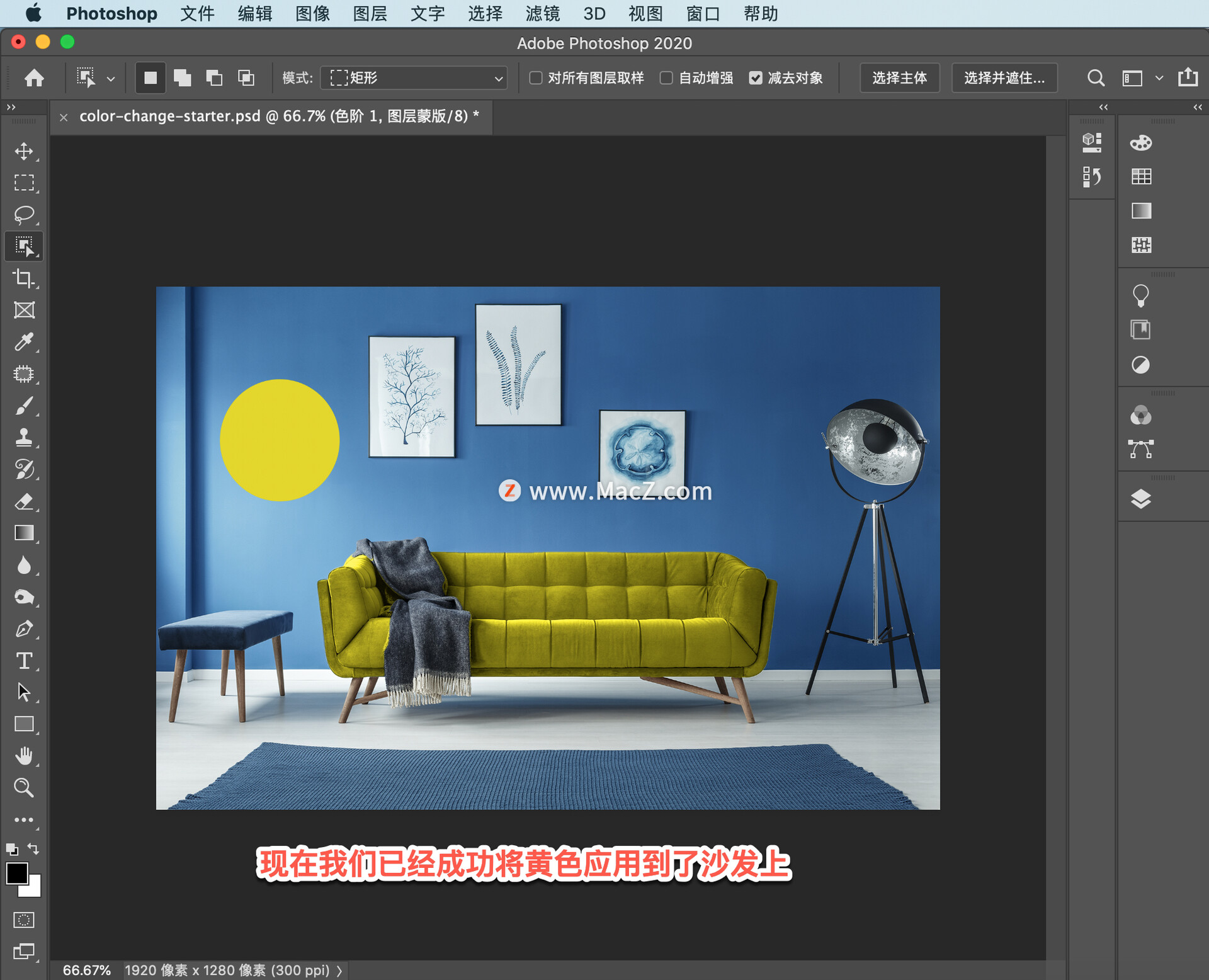Viewport: 1209px width, 980px height.
Task: Select the Brush tool
Action: (x=24, y=406)
